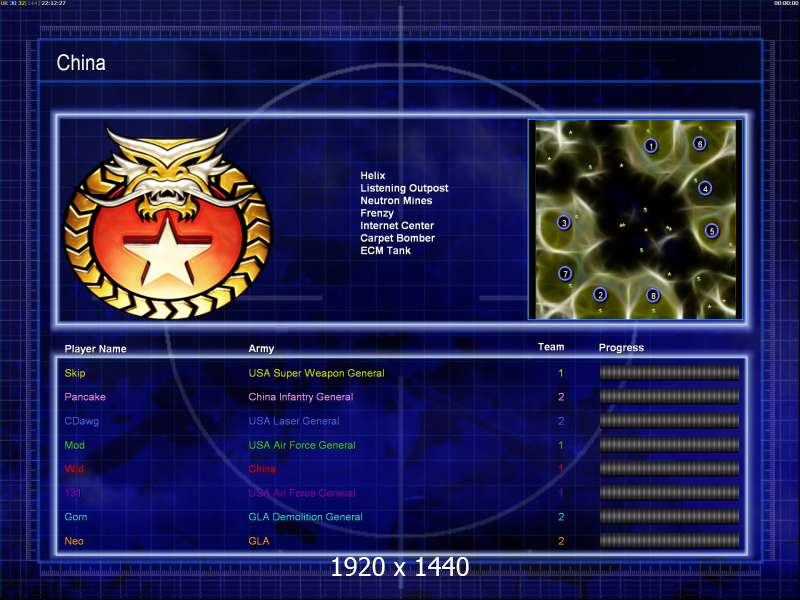Click the Listening Outpost entry
This screenshot has width=800, height=600.
[404, 188]
